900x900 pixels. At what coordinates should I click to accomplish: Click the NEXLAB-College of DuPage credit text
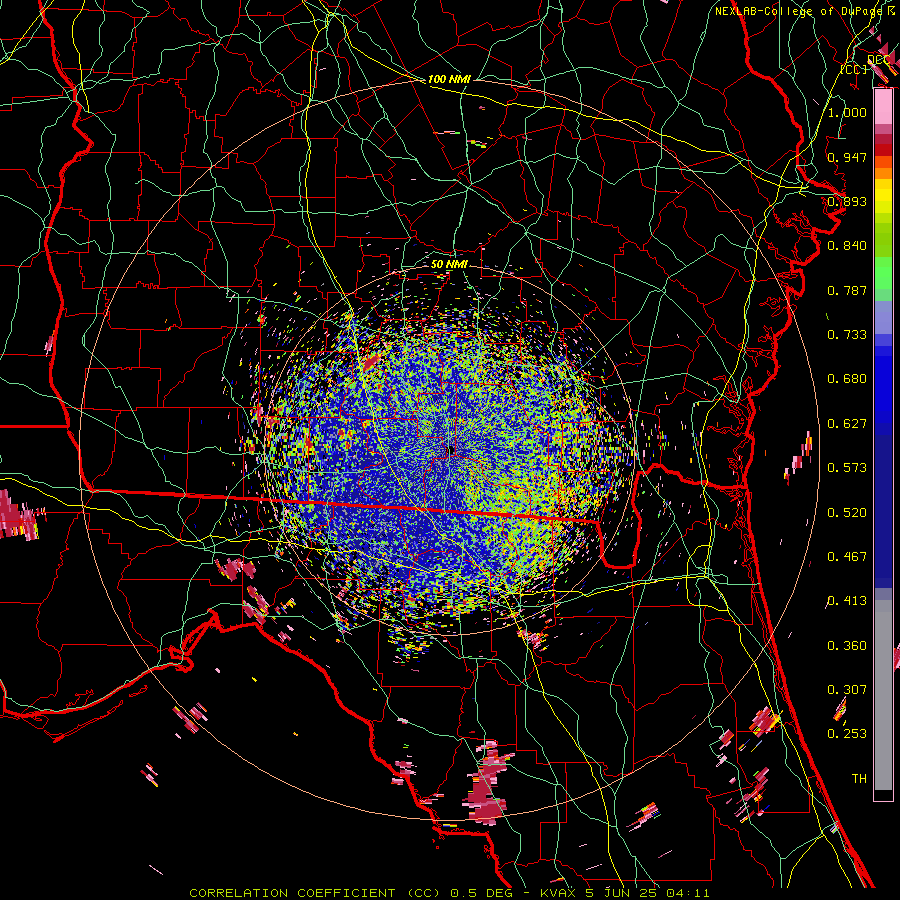tap(799, 11)
